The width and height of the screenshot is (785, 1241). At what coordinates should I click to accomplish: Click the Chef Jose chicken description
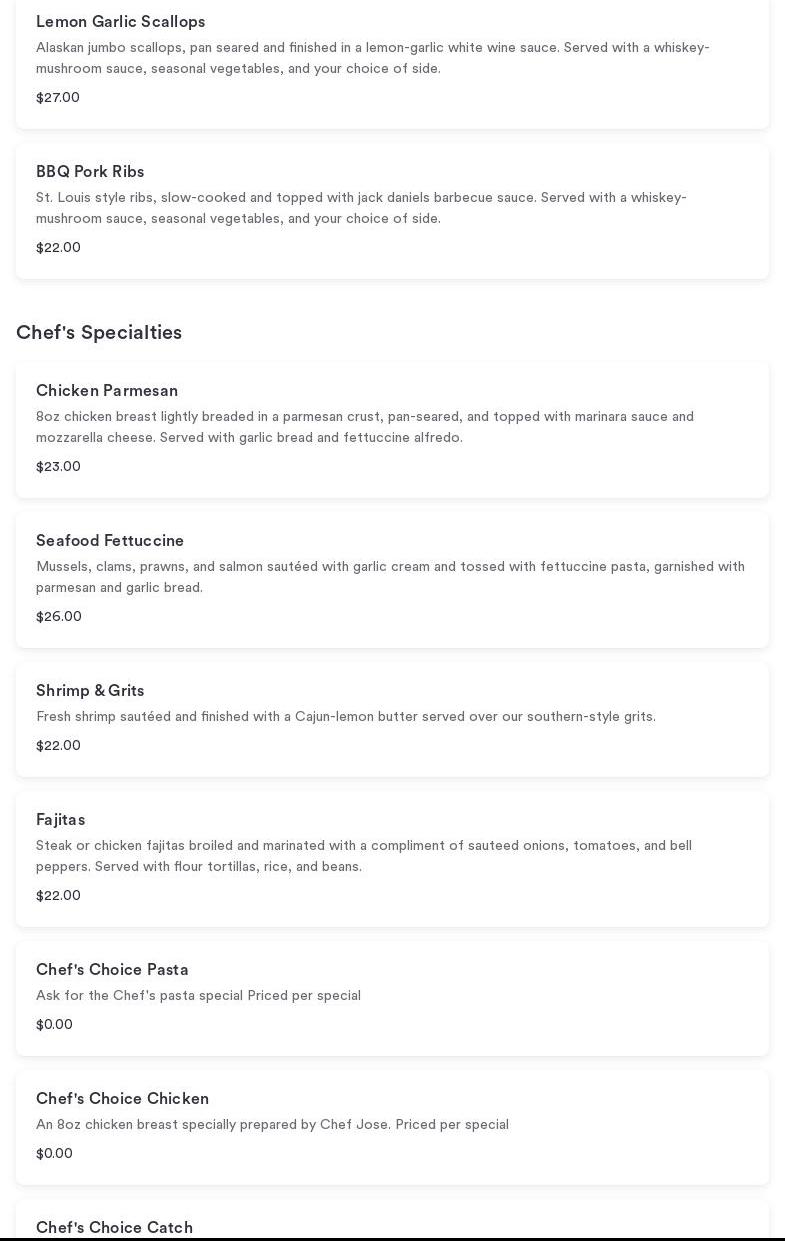pyautogui.click(x=272, y=1125)
